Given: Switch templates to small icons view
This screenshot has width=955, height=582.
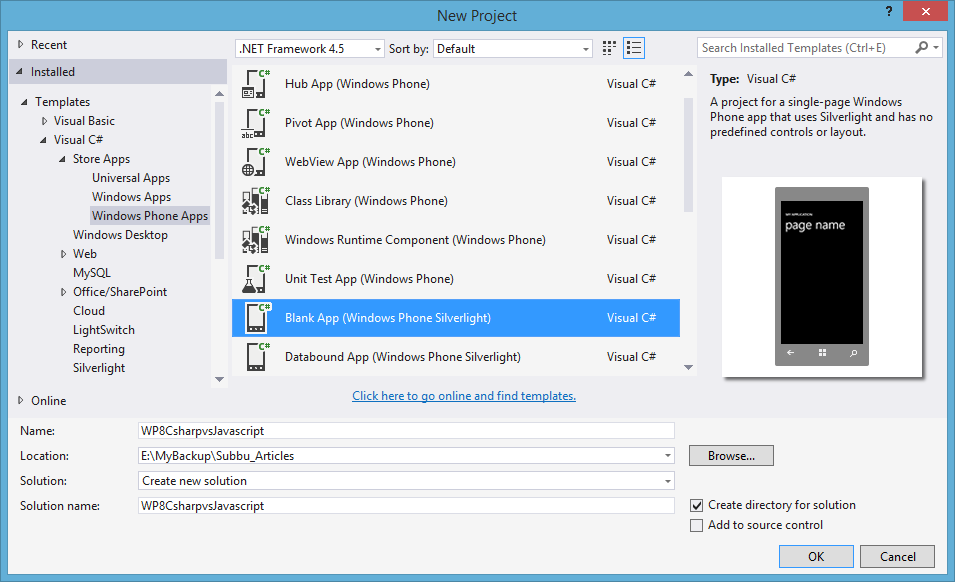Looking at the screenshot, I should [x=609, y=47].
